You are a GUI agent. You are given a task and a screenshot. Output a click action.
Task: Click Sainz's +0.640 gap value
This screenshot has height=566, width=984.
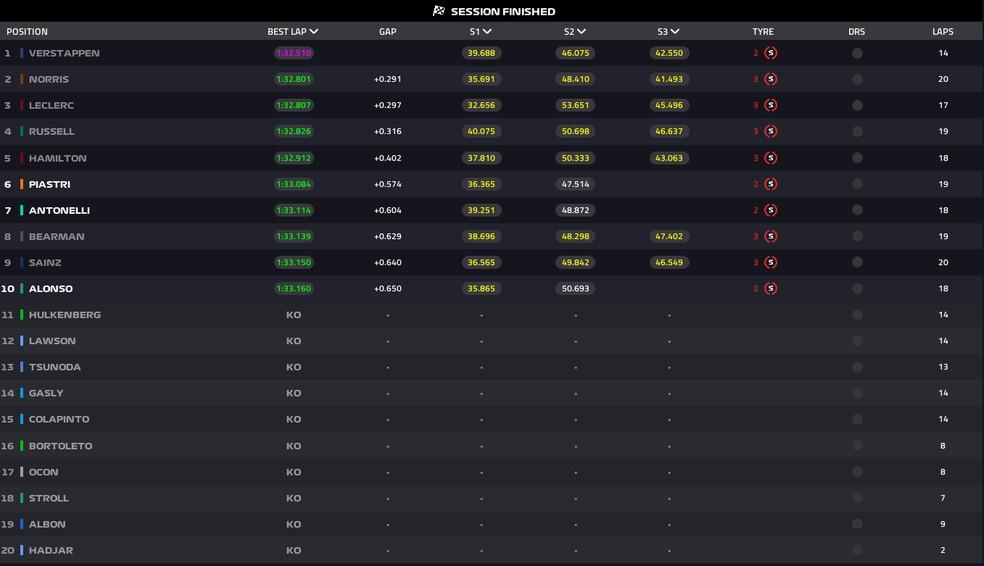[x=388, y=262]
